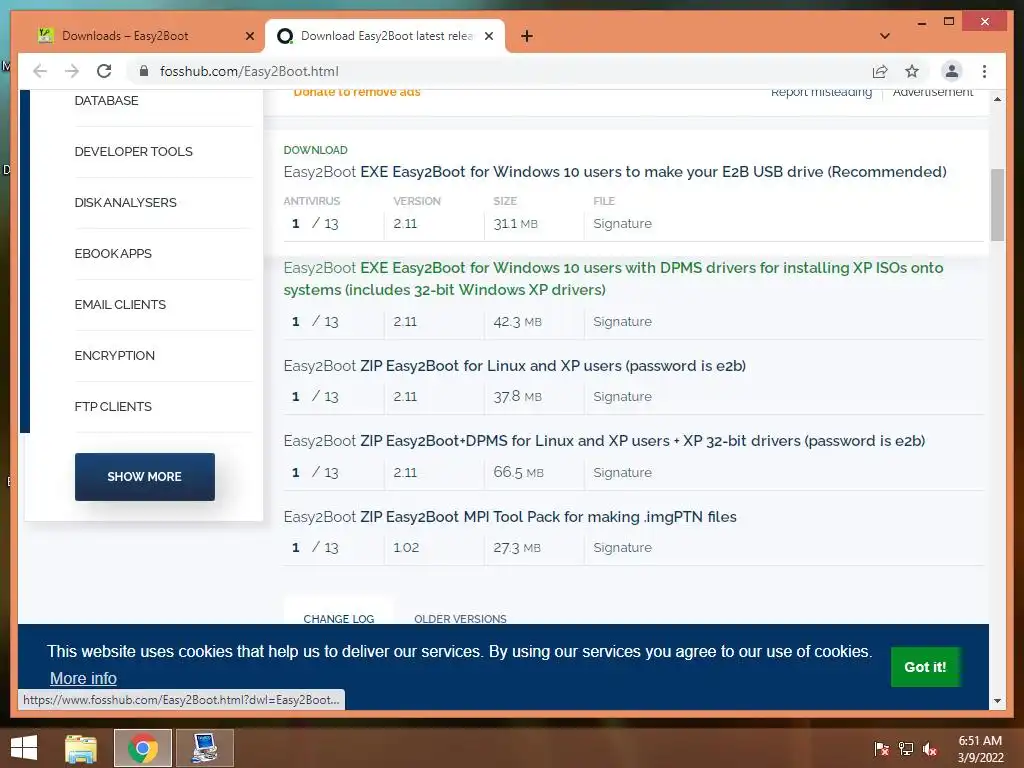Download Easy2Boot ZIP for Linux and XP users
Viewport: 1024px width, 768px height.
point(515,366)
